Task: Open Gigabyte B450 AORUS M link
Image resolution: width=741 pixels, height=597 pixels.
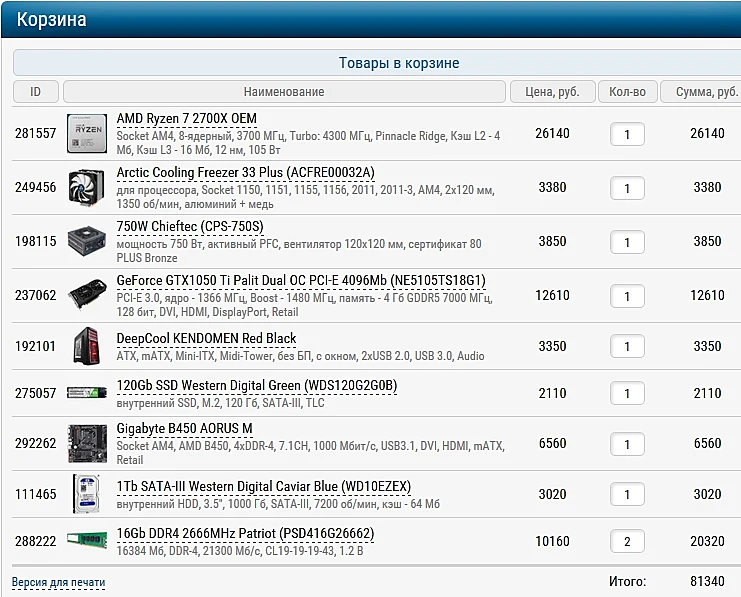Action: pos(184,428)
